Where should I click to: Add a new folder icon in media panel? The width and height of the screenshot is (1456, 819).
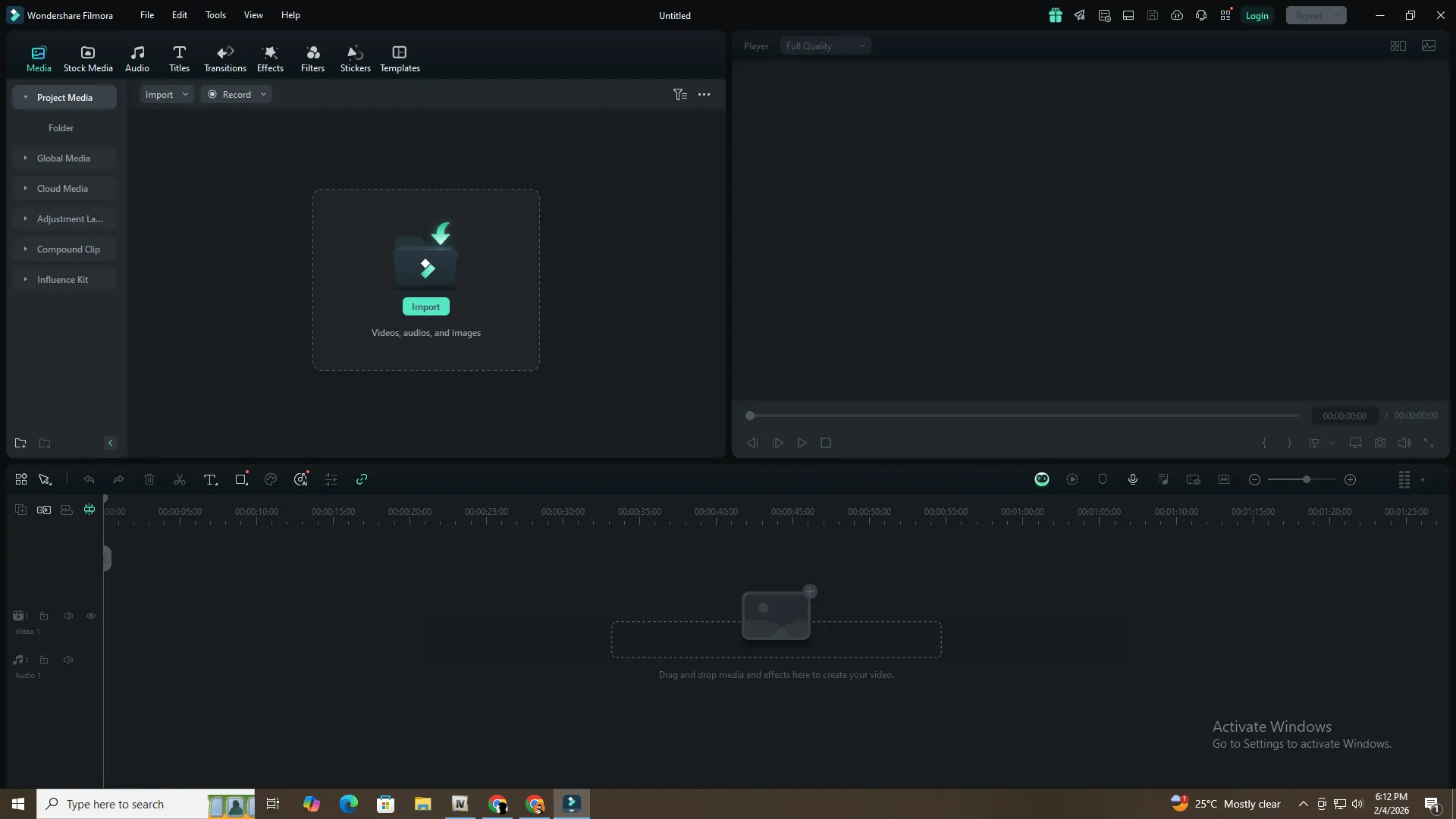[x=20, y=444]
